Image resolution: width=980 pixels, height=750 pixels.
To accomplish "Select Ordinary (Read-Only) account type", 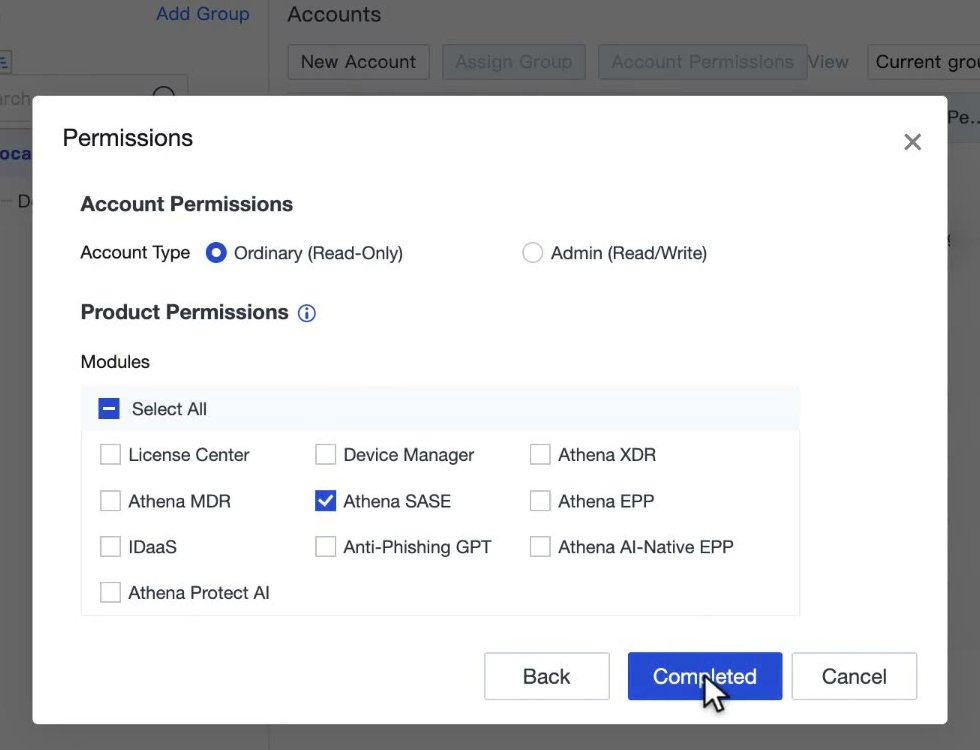I will [x=216, y=253].
